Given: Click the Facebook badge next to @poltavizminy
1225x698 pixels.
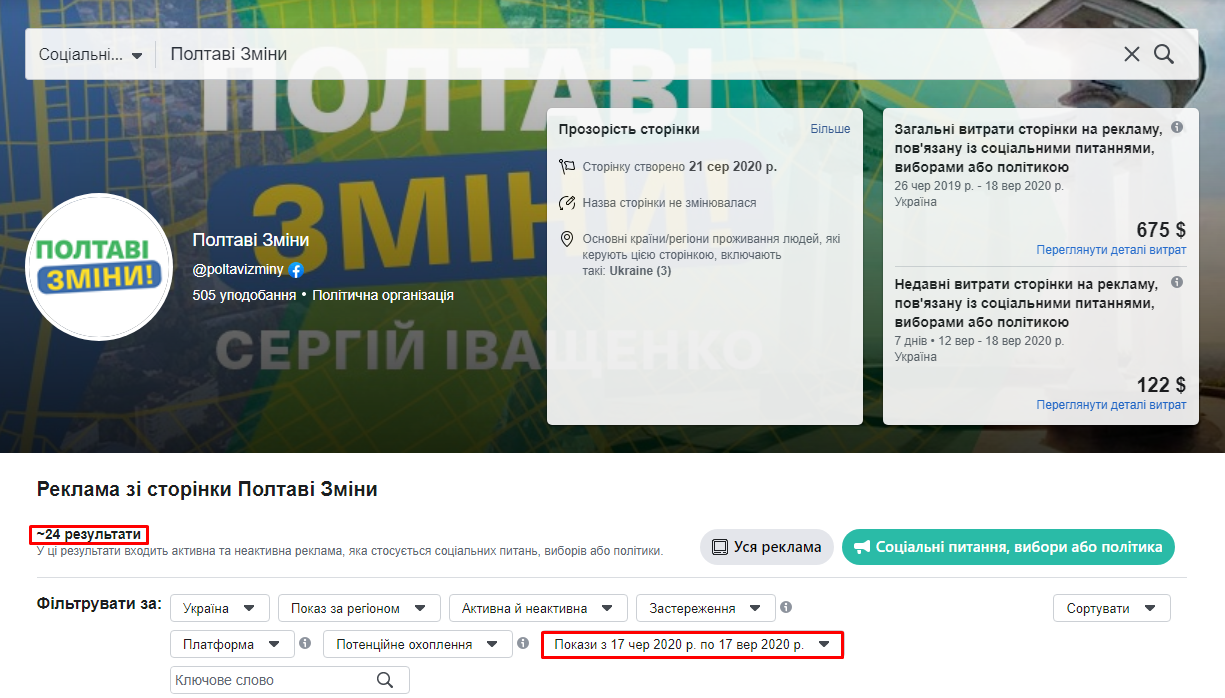Looking at the screenshot, I should [x=296, y=270].
